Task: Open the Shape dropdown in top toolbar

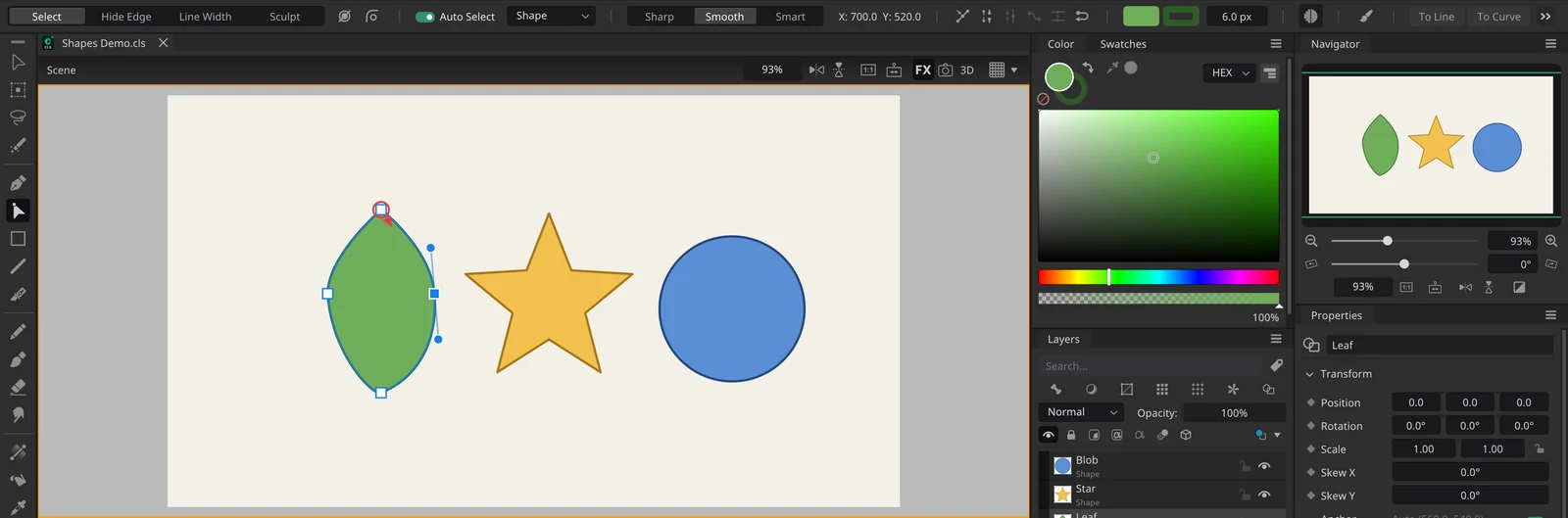Action: pos(552,16)
